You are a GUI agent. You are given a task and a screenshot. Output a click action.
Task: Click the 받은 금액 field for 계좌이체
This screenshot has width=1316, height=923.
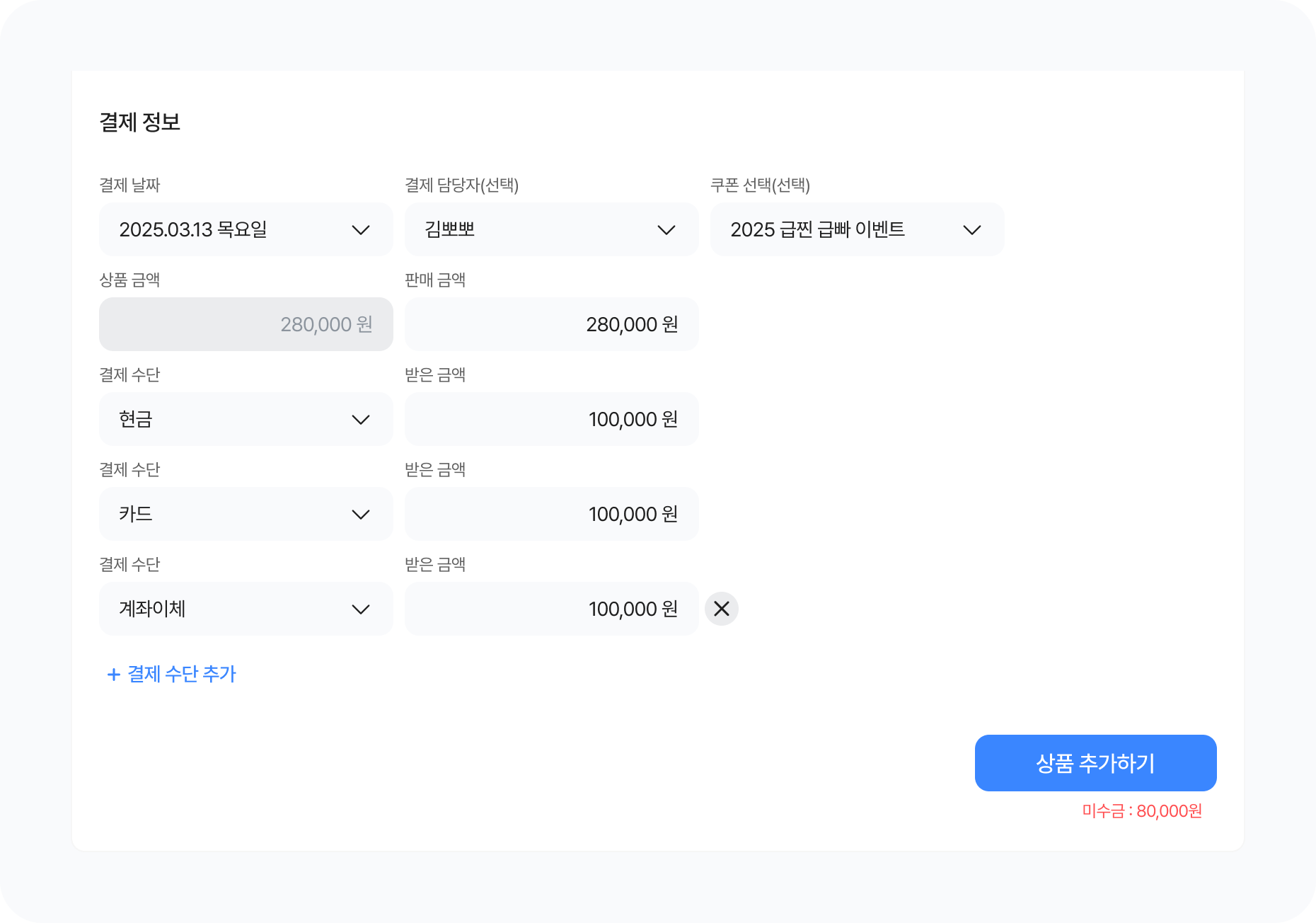[x=551, y=609]
